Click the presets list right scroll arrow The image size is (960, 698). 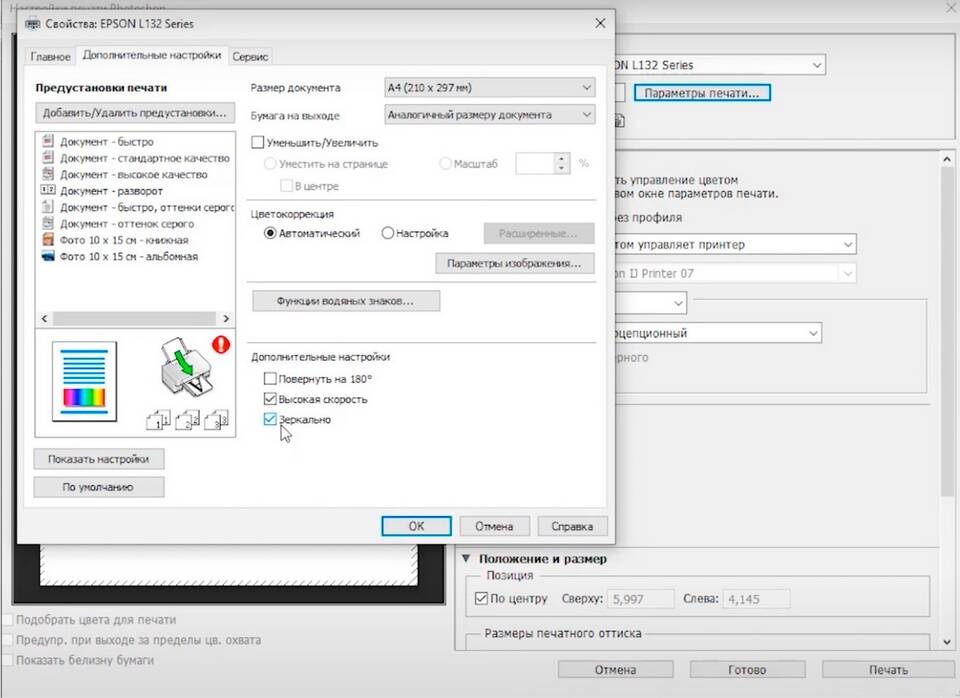(x=226, y=318)
